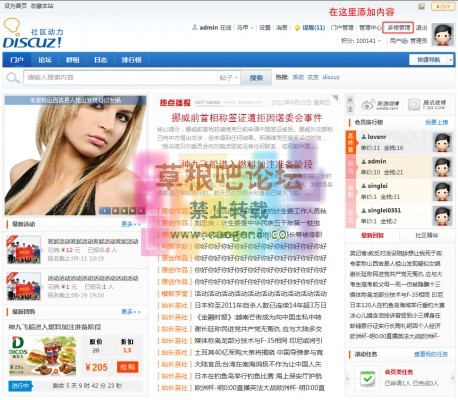Open member admin in the ranking list

pyautogui.click(x=377, y=161)
